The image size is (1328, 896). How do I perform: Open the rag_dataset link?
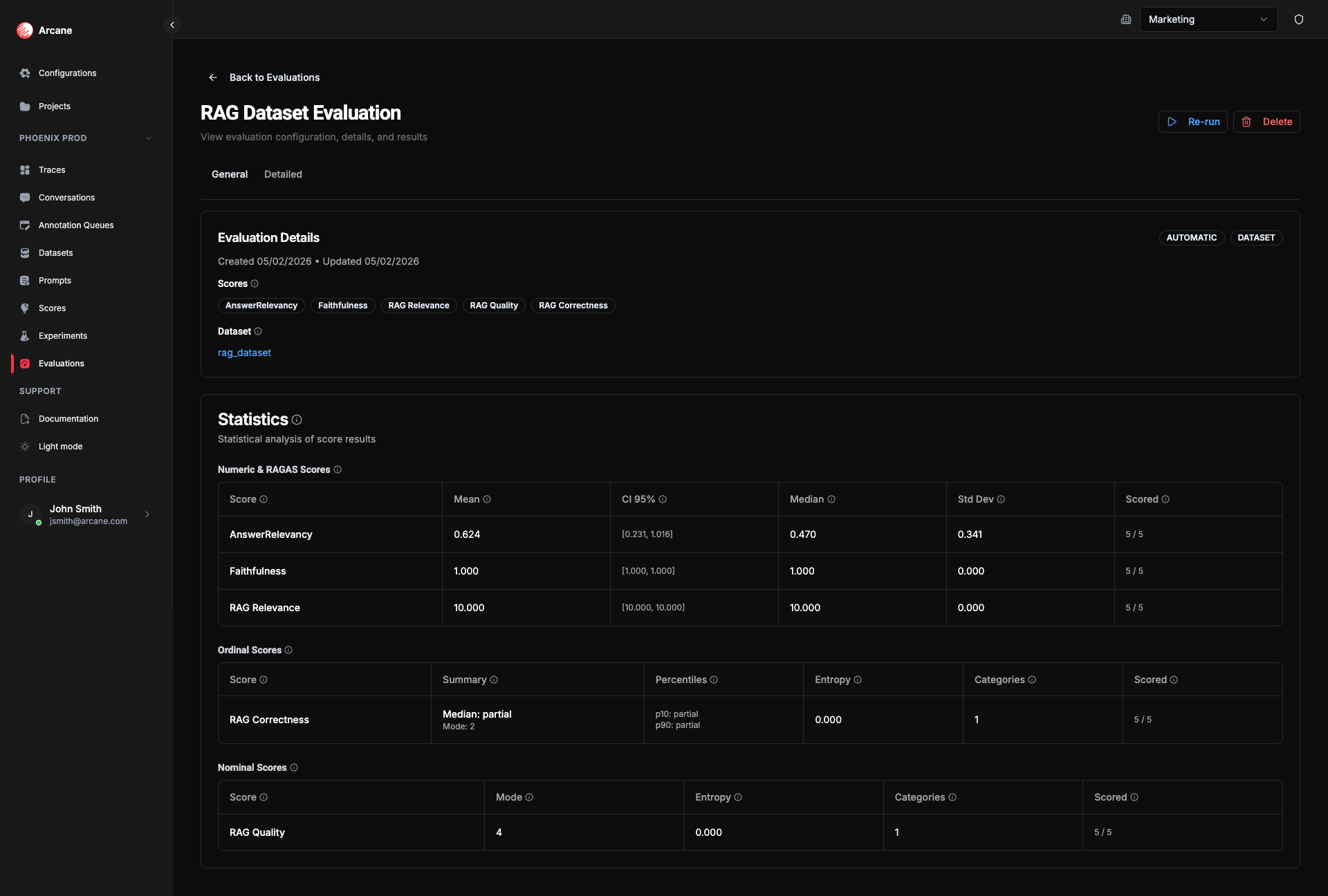click(244, 353)
